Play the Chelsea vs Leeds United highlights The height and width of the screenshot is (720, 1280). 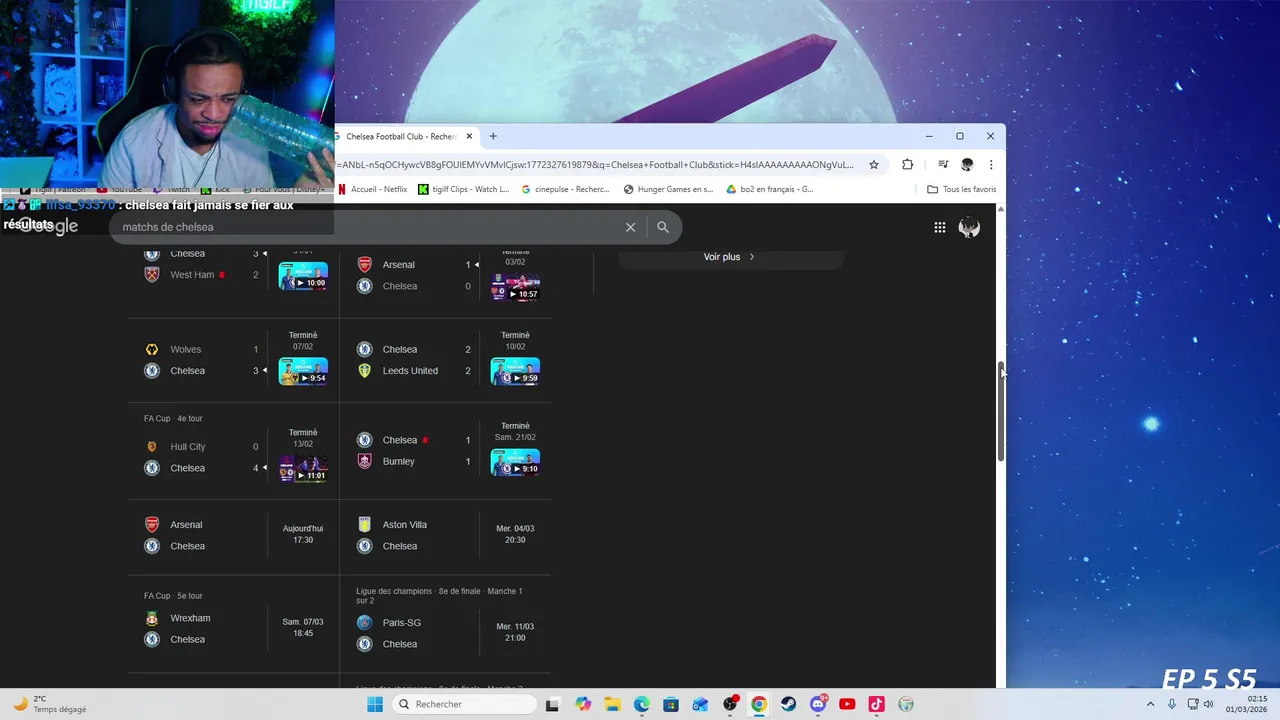[516, 371]
